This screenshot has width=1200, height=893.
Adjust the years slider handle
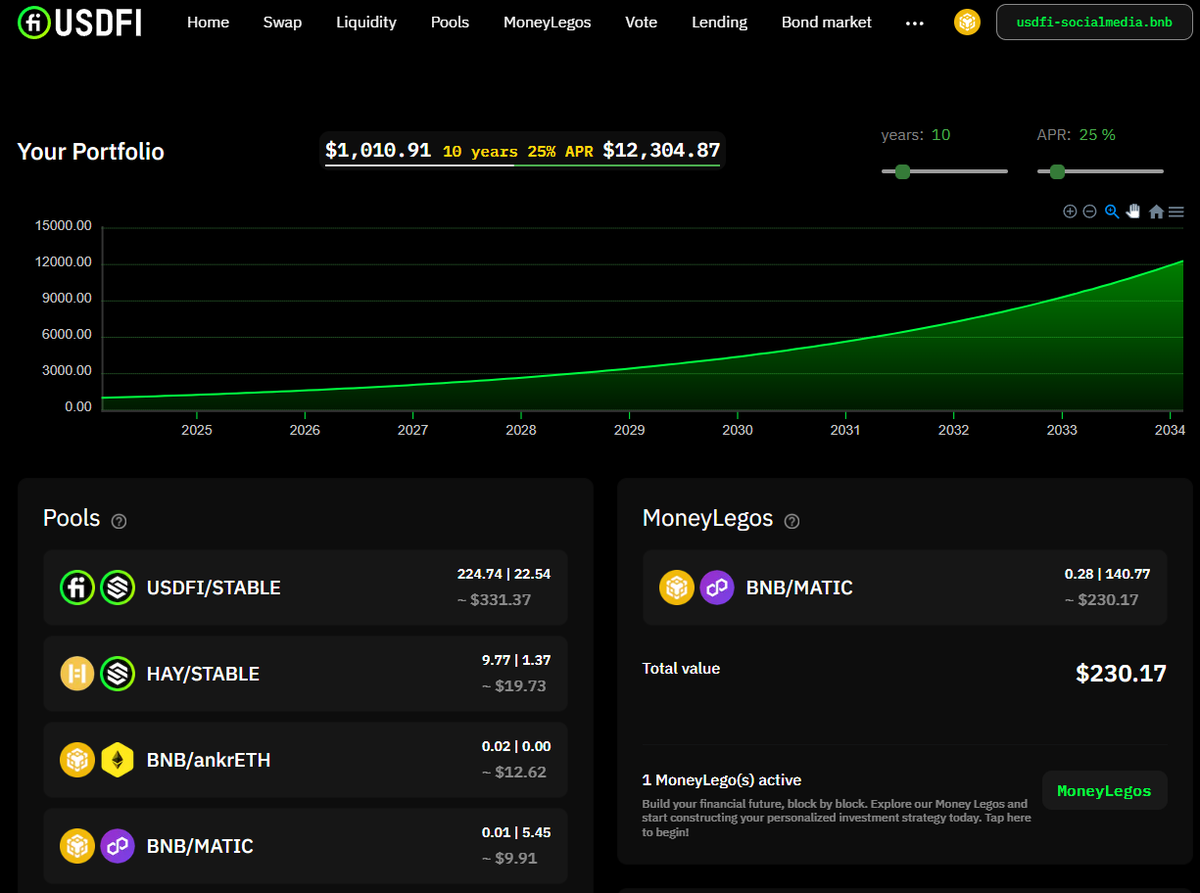click(x=902, y=172)
